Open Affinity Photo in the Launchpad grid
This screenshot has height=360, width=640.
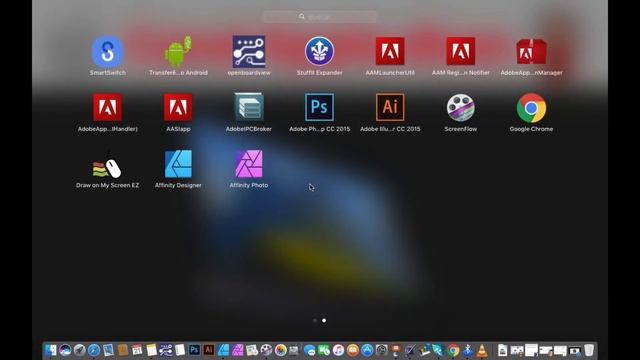pyautogui.click(x=249, y=164)
